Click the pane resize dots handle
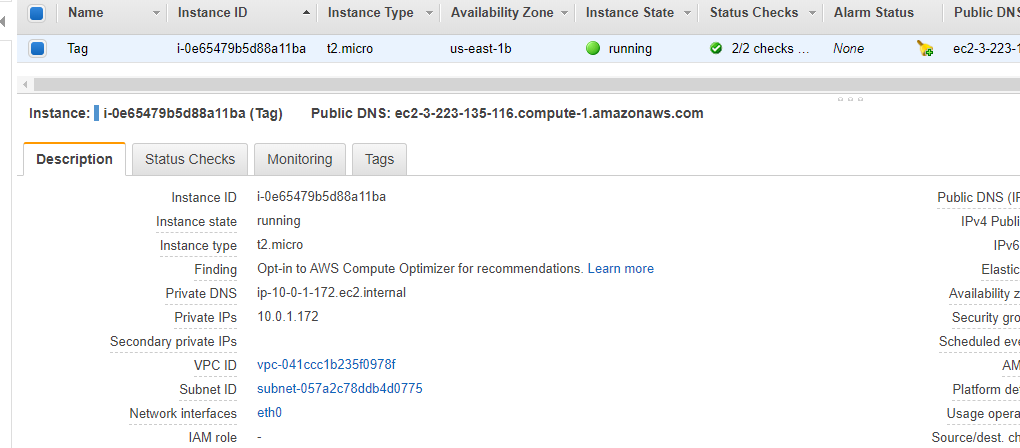Screen dimensions: 1020x448 point(850,99)
